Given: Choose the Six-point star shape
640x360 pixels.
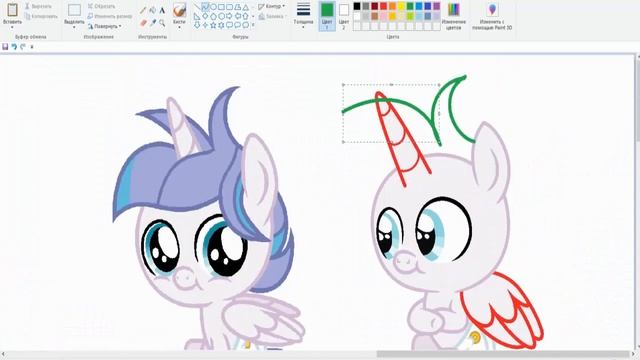Looking at the screenshot, I should tap(221, 25).
